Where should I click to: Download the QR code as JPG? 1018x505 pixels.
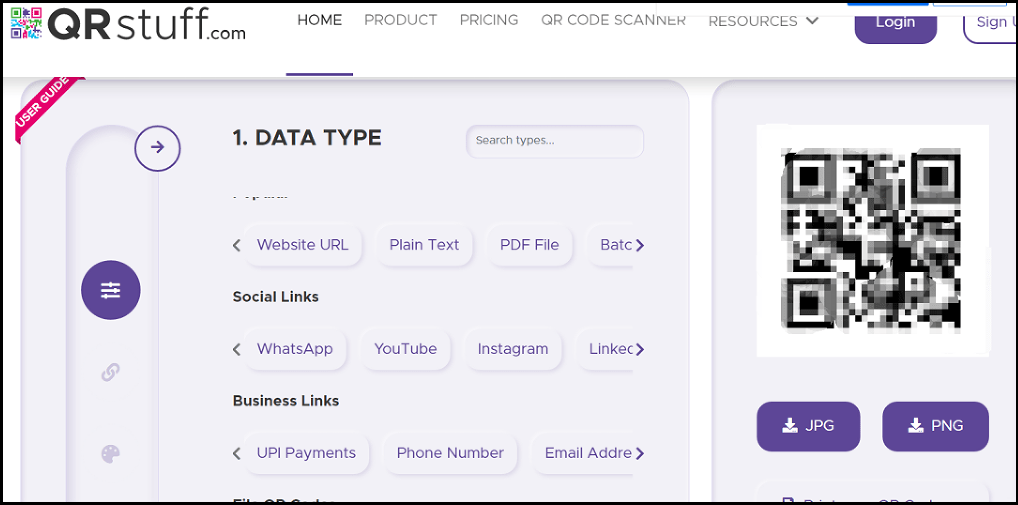pyautogui.click(x=808, y=426)
